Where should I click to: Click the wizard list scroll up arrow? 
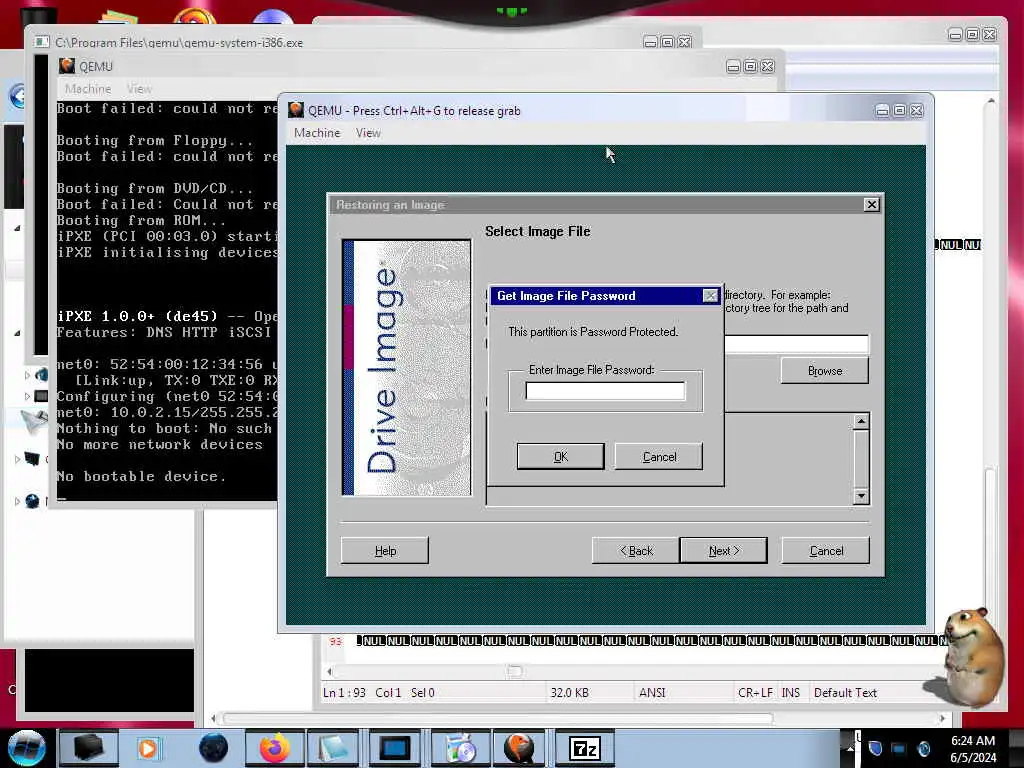click(x=861, y=421)
